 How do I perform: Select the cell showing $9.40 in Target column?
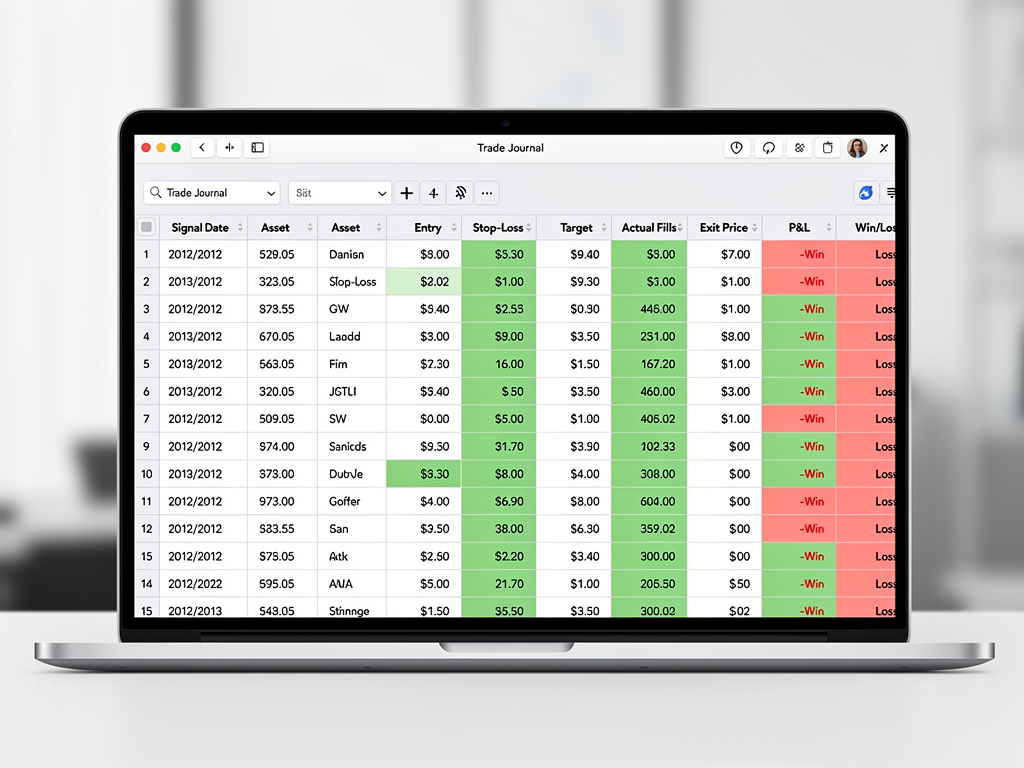(577, 254)
